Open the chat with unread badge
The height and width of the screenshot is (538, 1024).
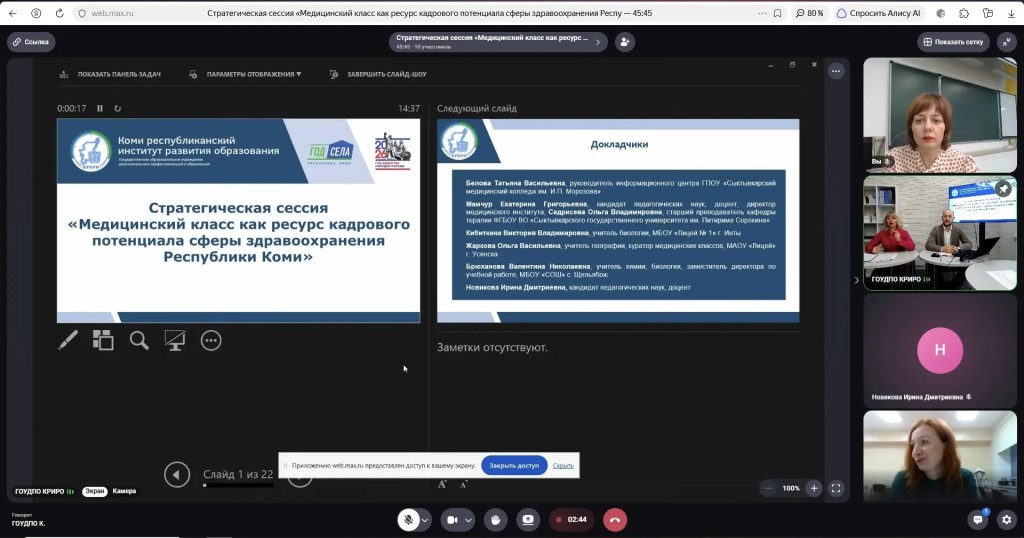tap(978, 520)
